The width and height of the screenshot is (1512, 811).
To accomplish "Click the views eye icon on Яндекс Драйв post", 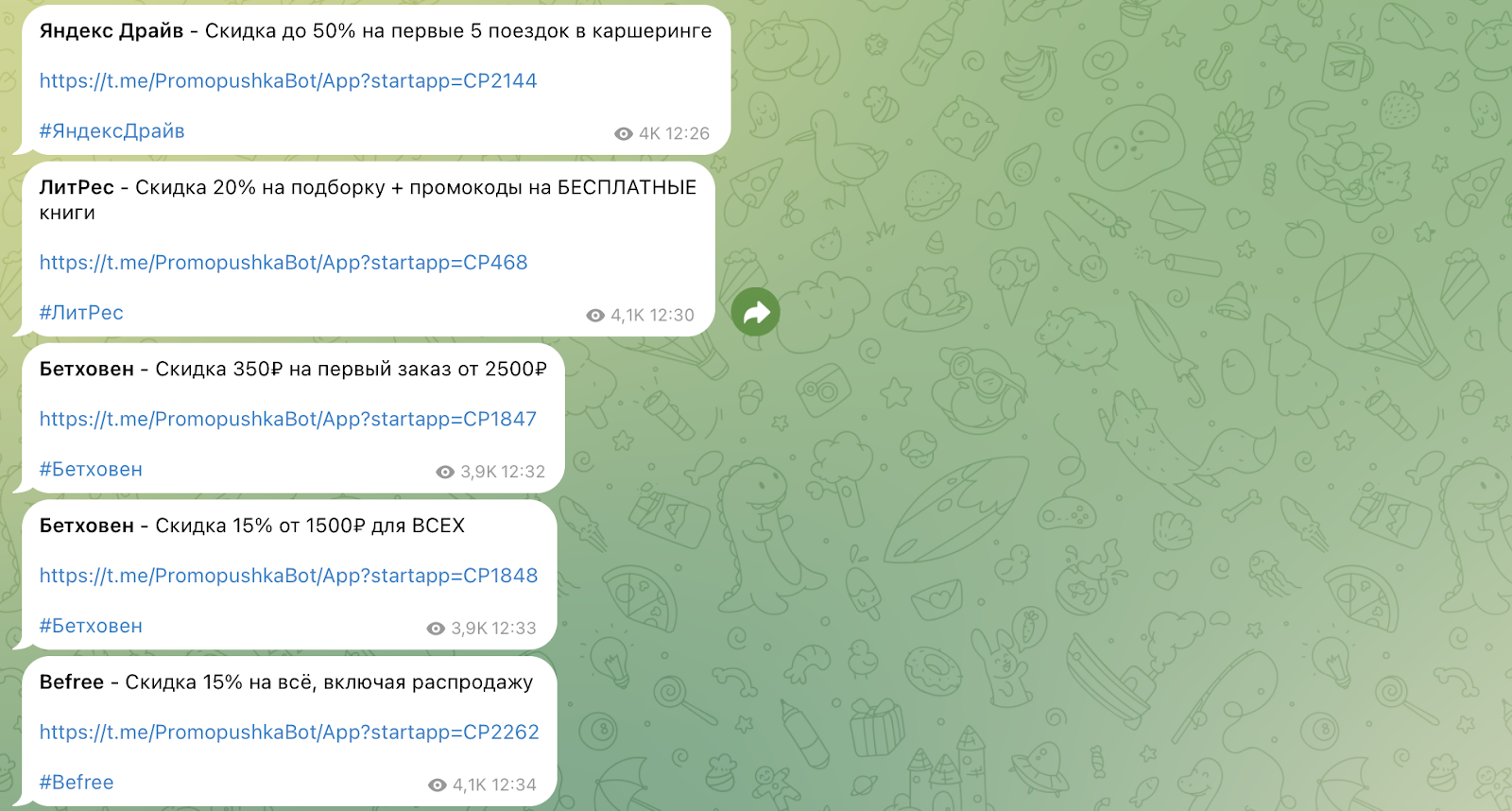I will coord(624,134).
